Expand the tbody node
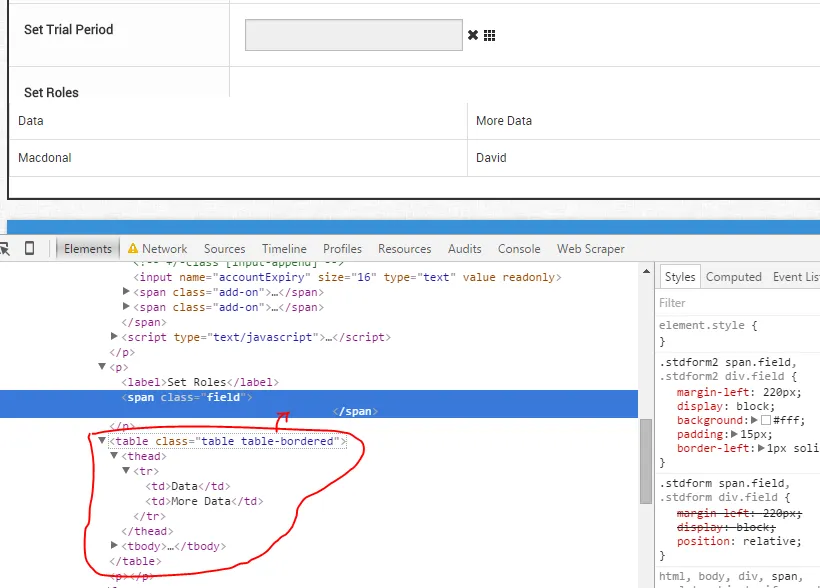 tap(114, 545)
